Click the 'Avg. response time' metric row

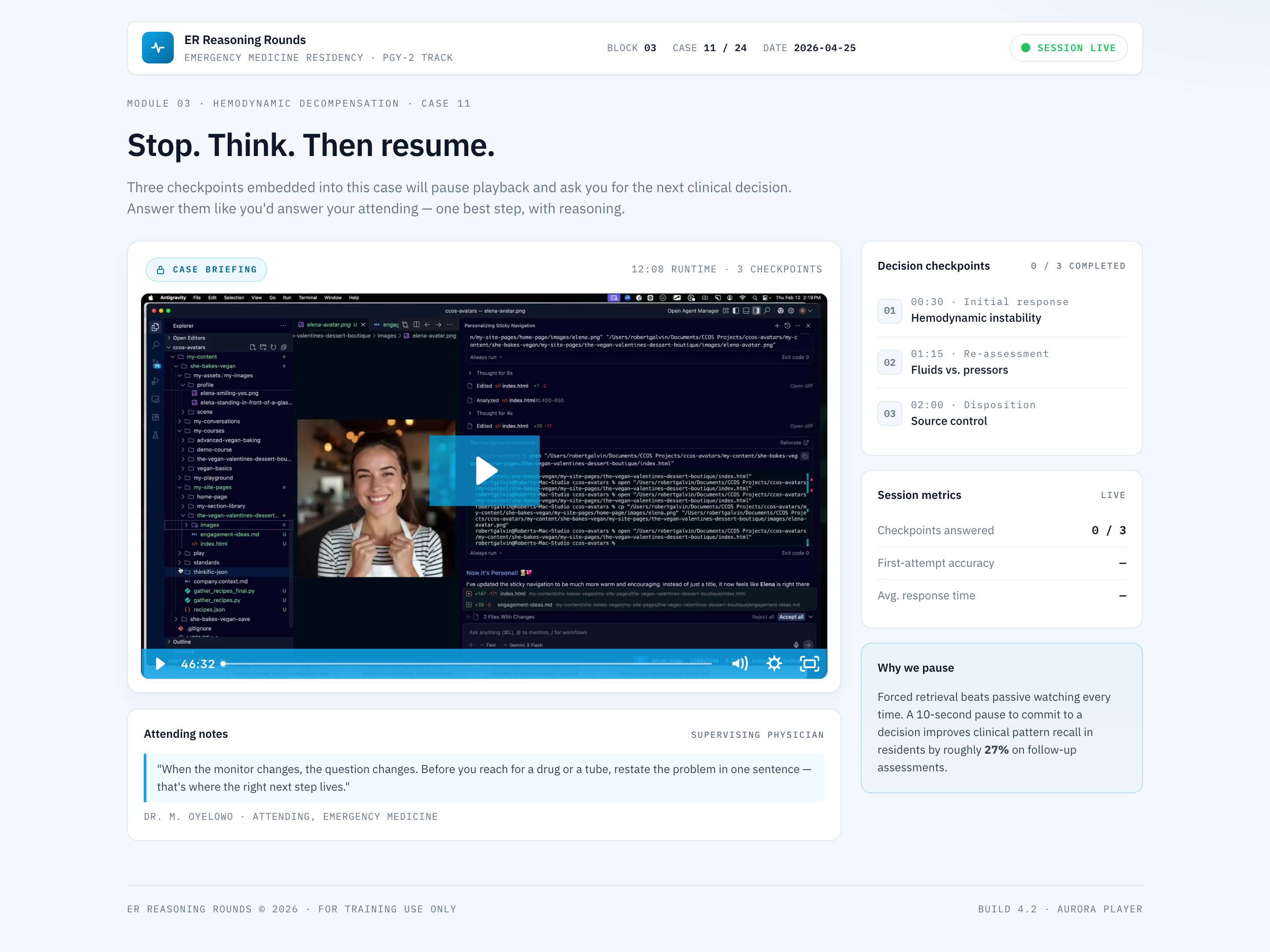click(x=1002, y=595)
